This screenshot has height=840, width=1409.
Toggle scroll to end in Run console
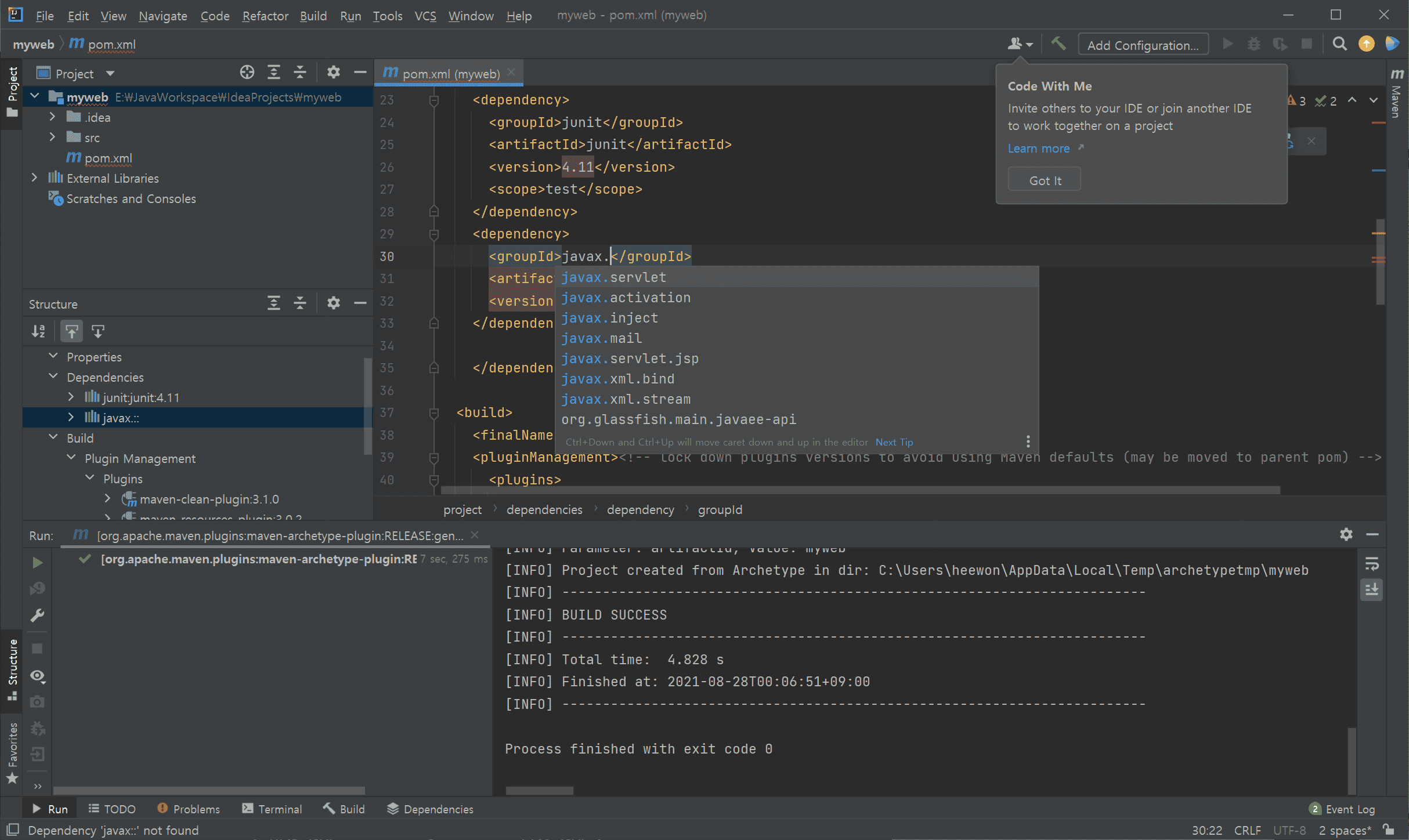pos(1372,590)
